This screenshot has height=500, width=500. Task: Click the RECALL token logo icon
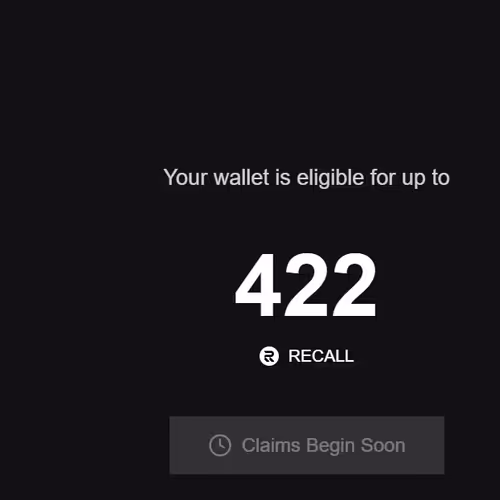(269, 356)
